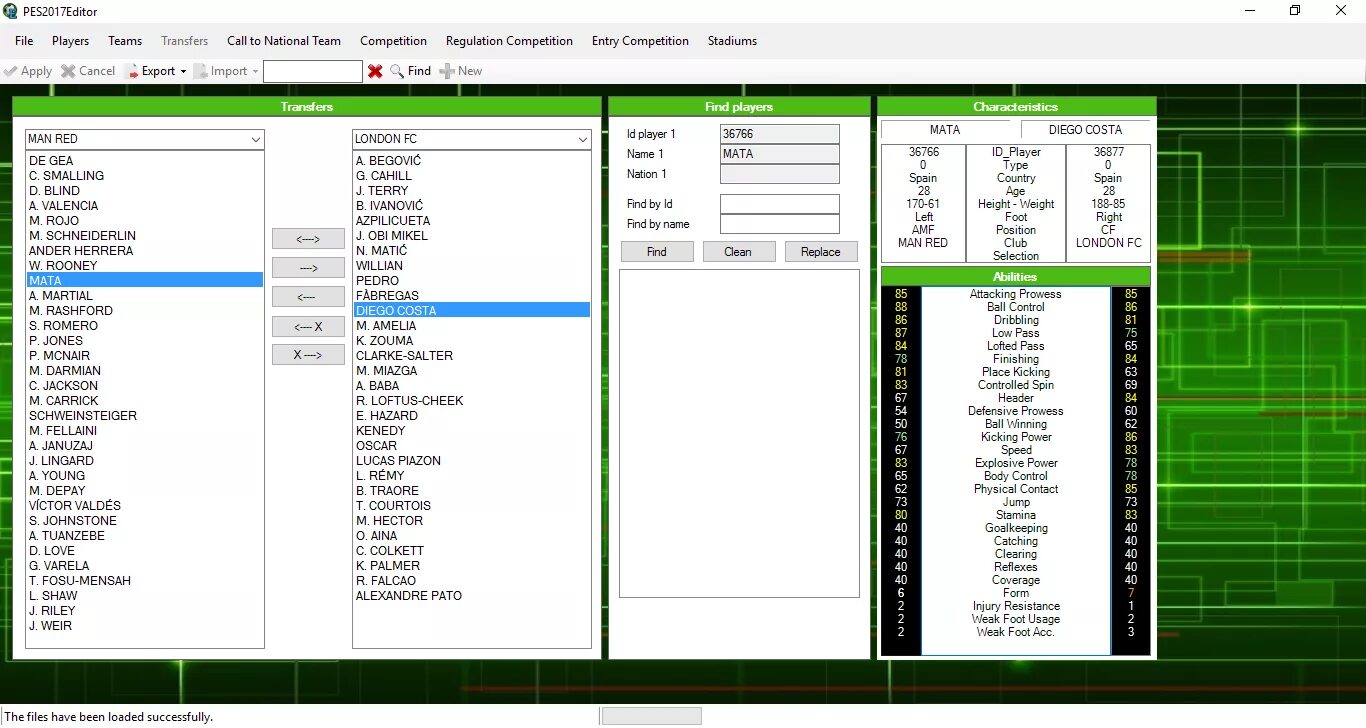The width and height of the screenshot is (1366, 728).
Task: Open the Players menu
Action: tap(71, 41)
